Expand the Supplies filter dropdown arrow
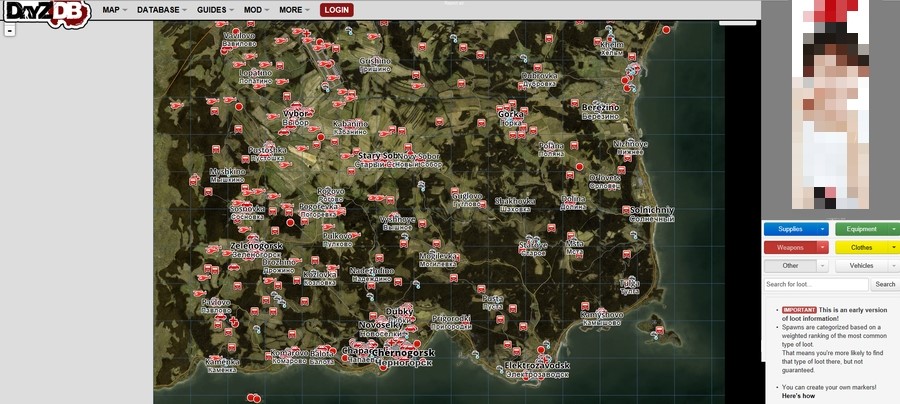The image size is (900, 404). (x=823, y=229)
